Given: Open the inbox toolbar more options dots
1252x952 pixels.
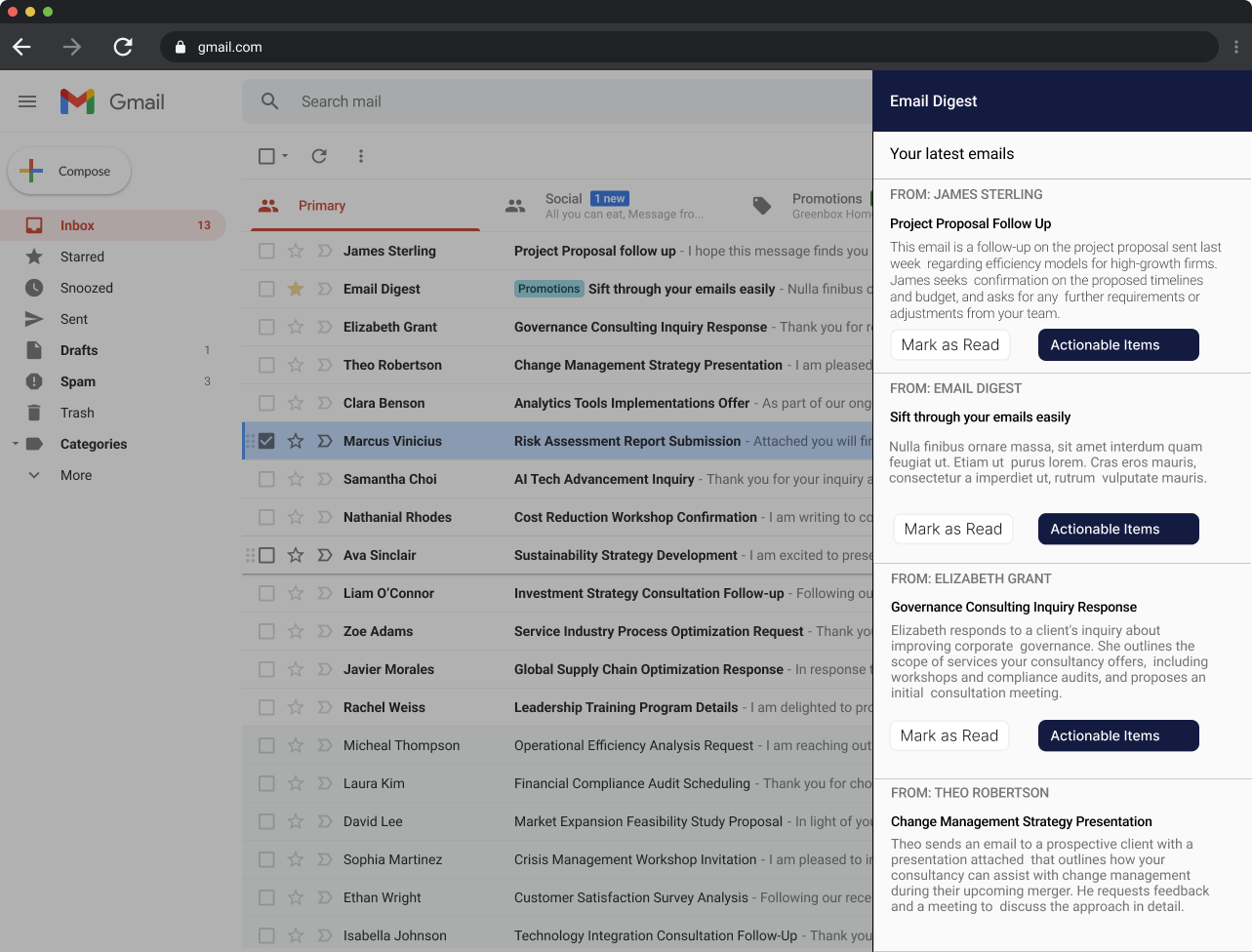Looking at the screenshot, I should 361,156.
